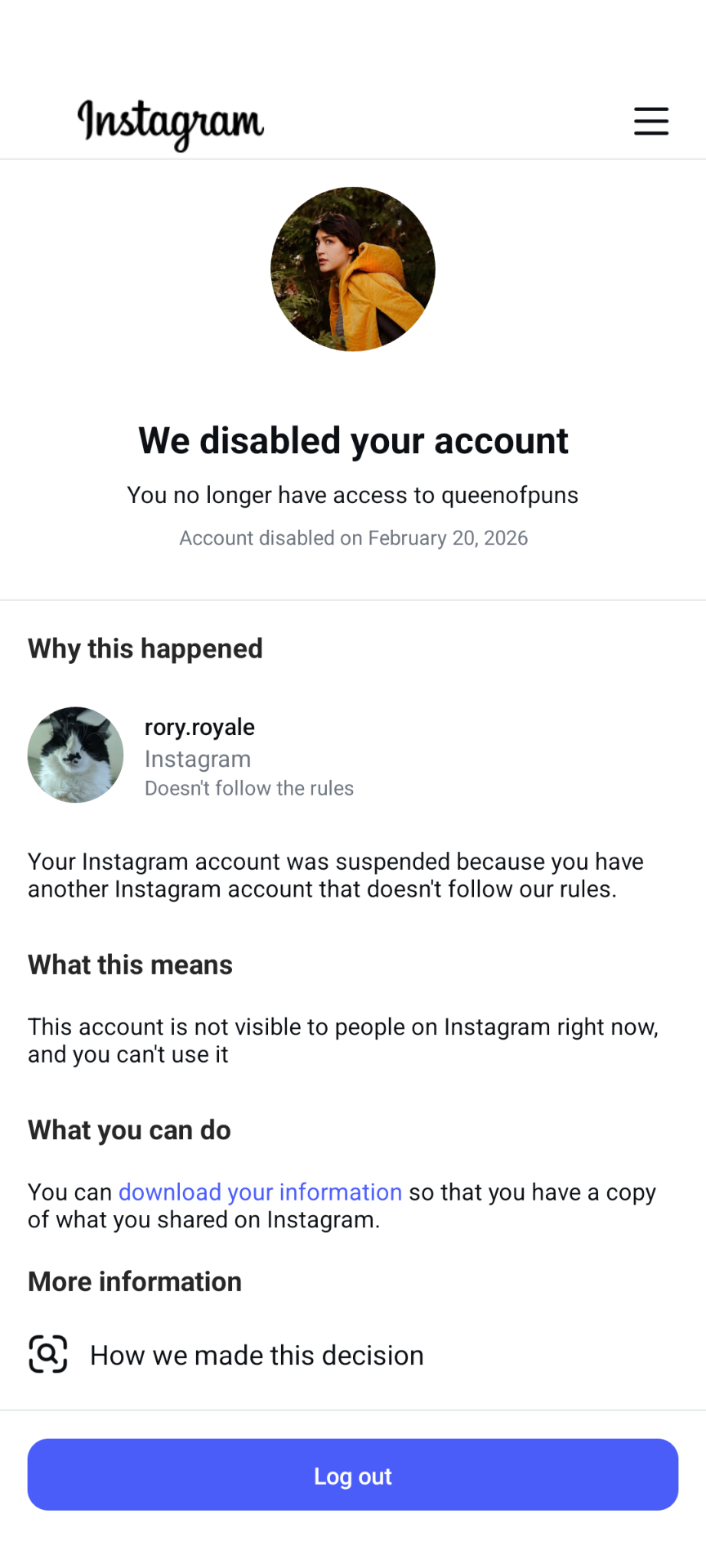This screenshot has height=1568, width=706.
Task: Click the What this means heading
Action: tap(130, 964)
